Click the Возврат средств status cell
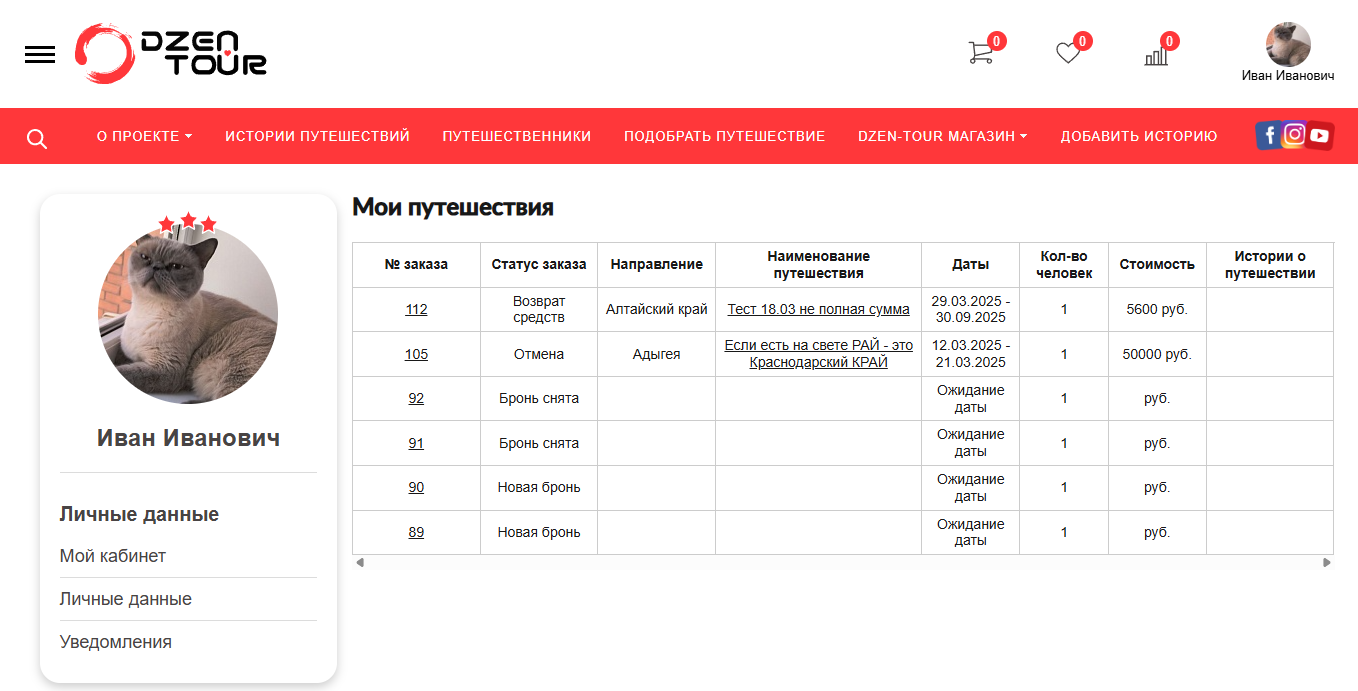Screen dimensions: 1358x691 point(539,310)
